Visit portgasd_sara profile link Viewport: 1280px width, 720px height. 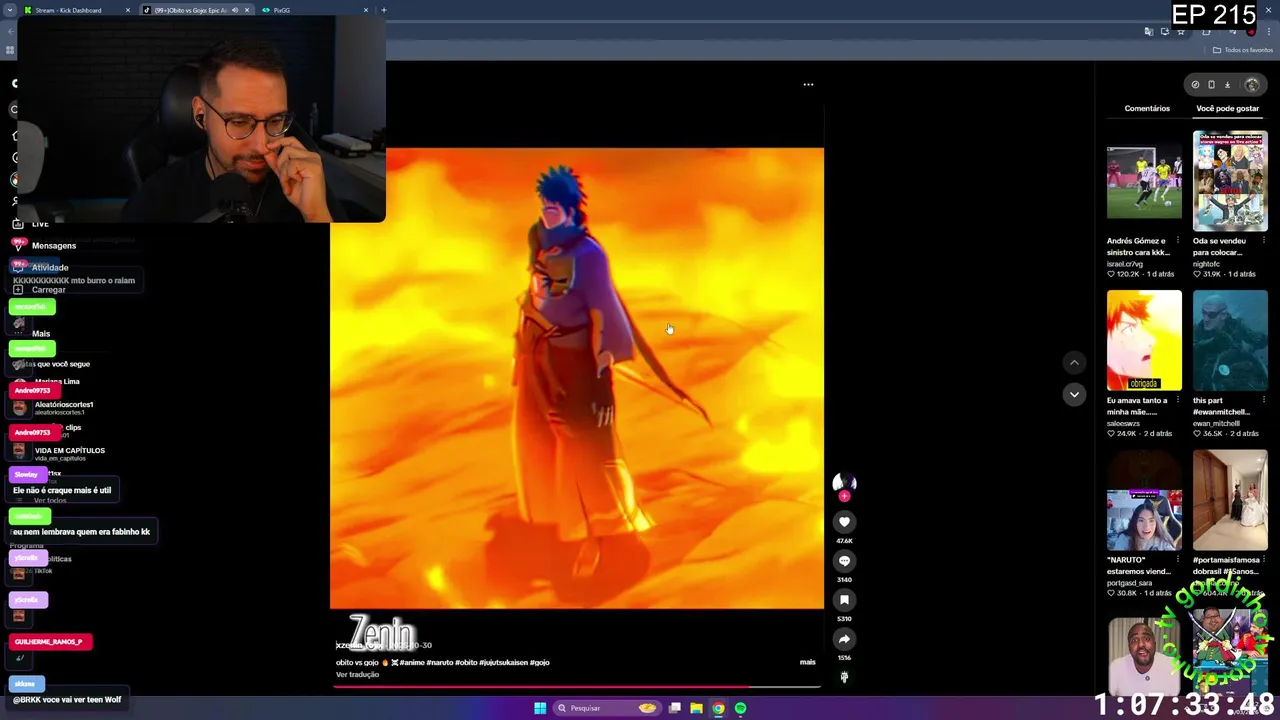coord(1130,583)
